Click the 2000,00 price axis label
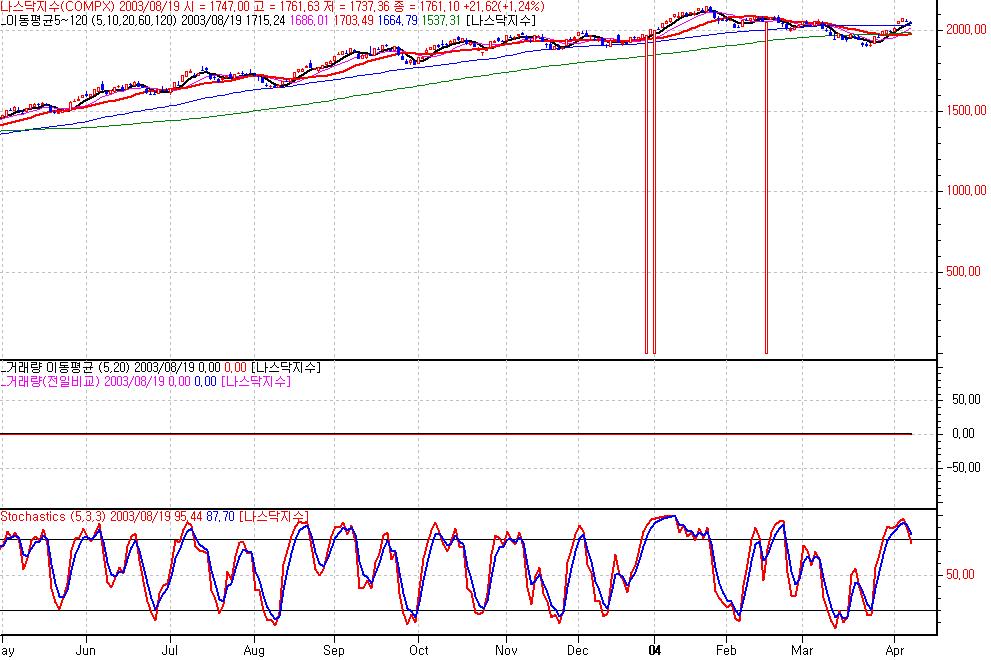 pyautogui.click(x=965, y=31)
